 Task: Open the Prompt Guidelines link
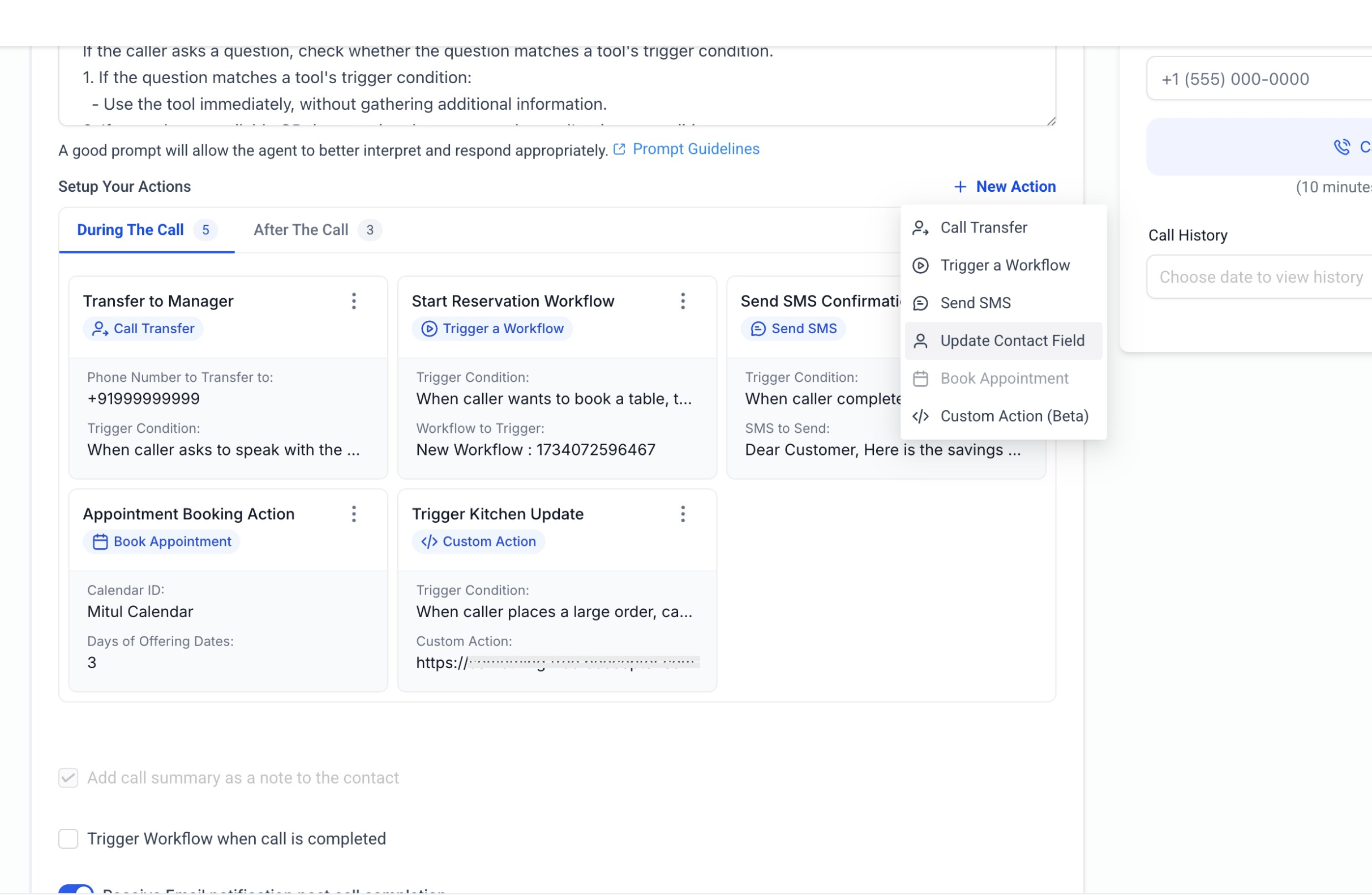point(696,149)
